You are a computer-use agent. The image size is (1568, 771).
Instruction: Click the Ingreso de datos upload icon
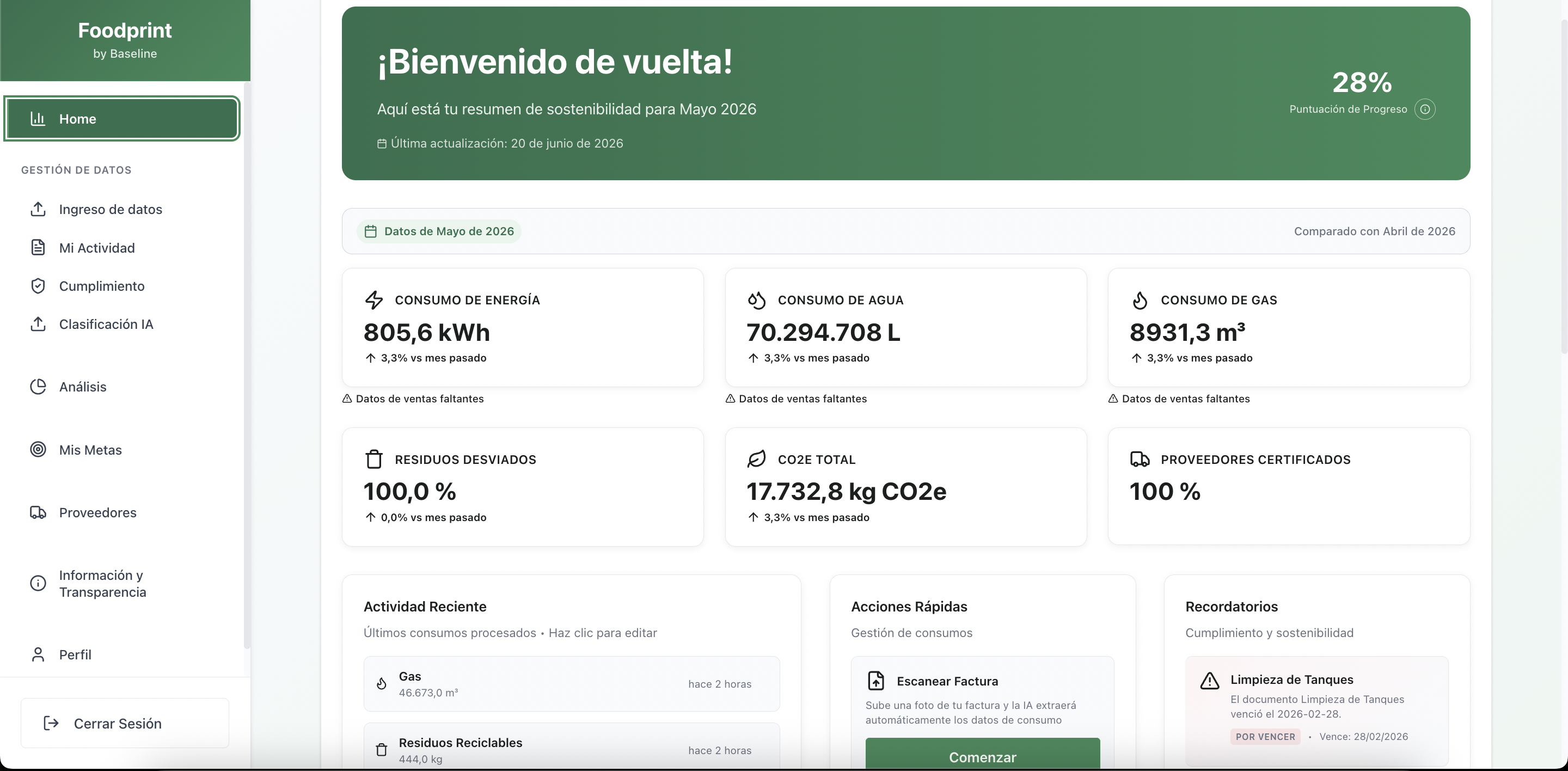tap(38, 209)
